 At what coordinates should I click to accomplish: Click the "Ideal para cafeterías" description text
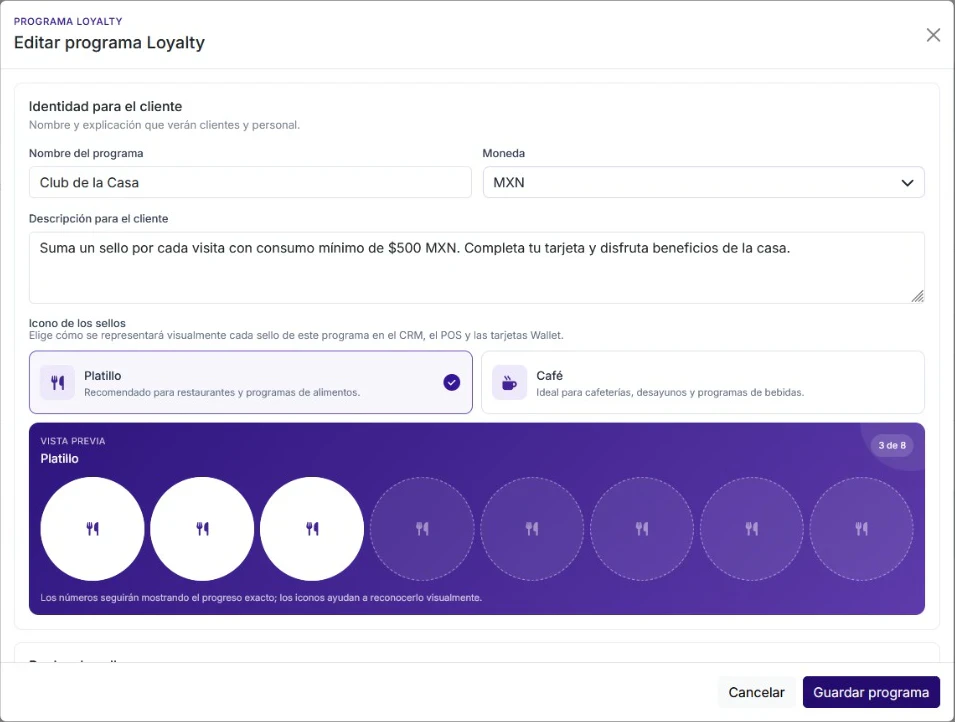coord(670,392)
